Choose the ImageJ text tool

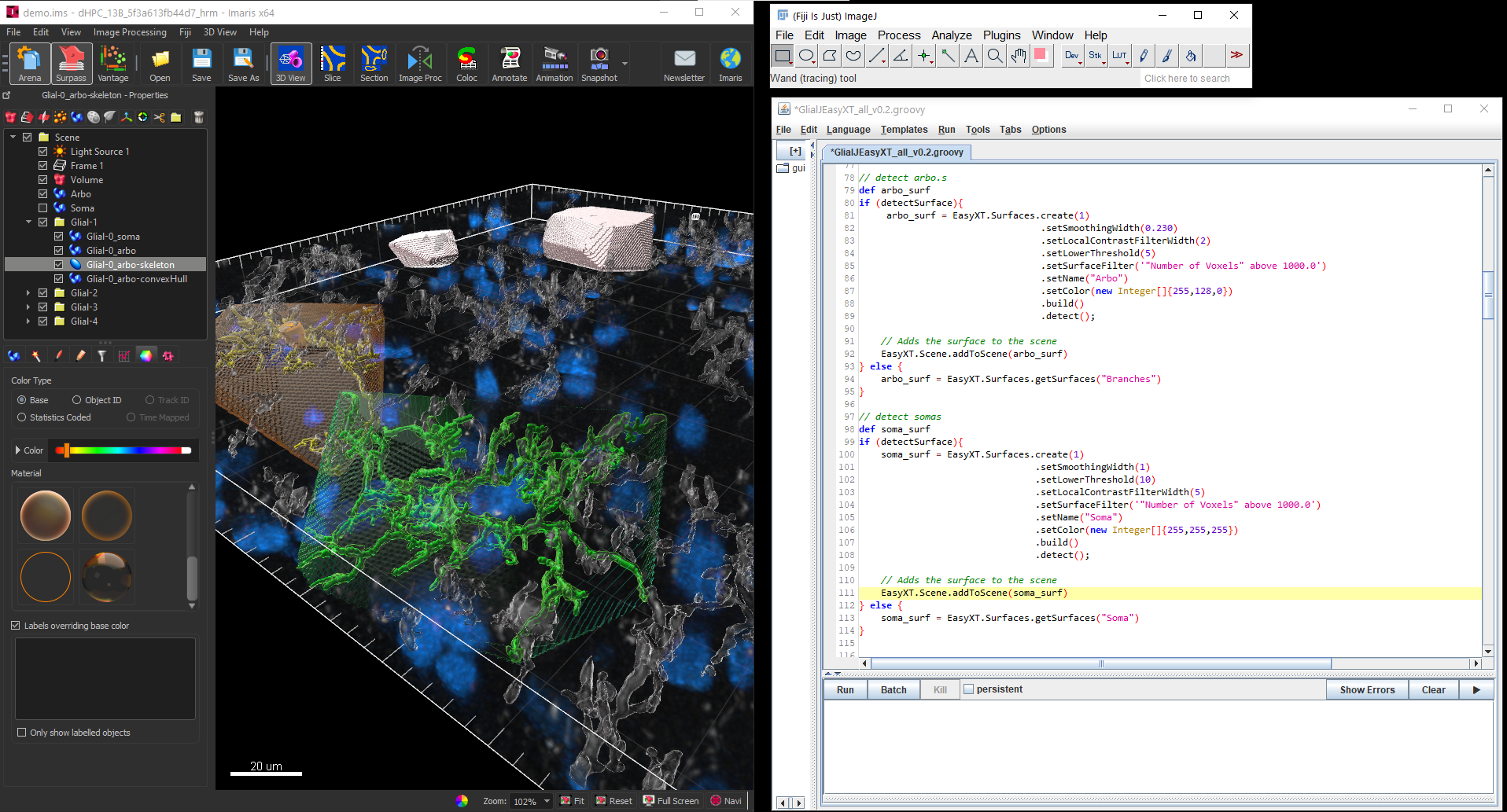971,56
